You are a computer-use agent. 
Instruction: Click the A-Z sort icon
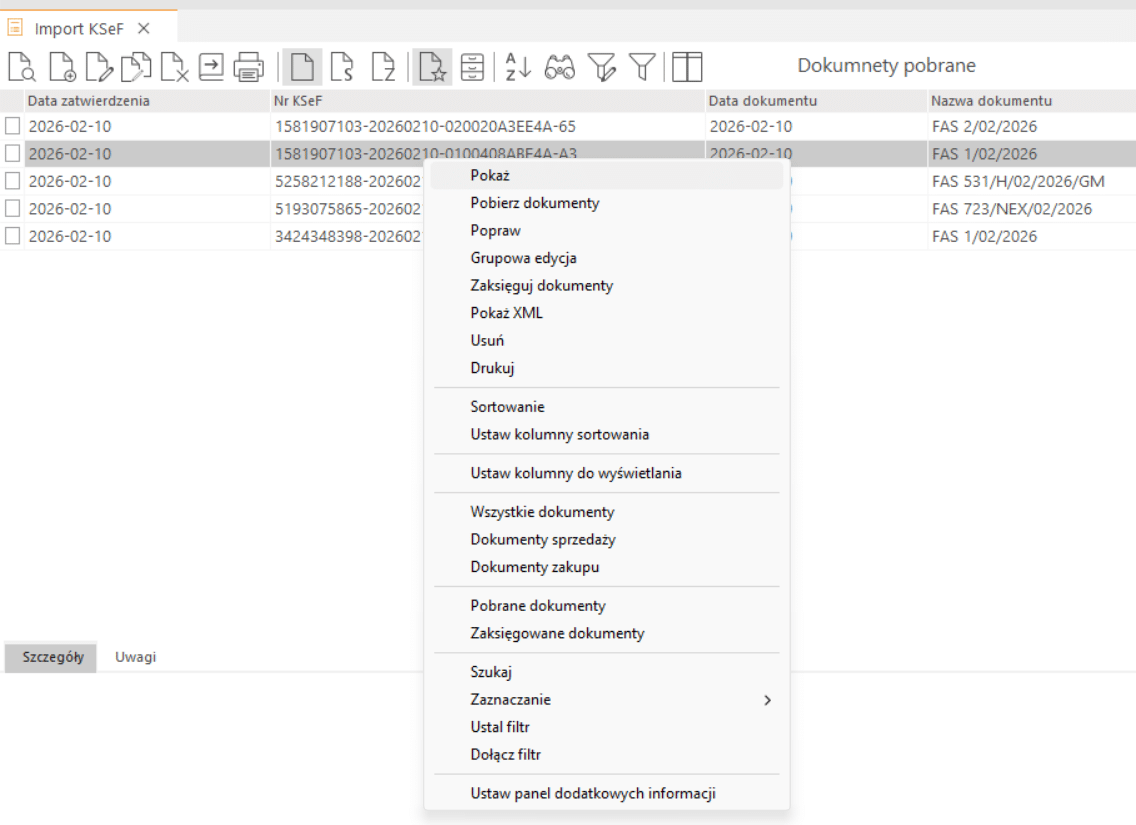point(517,67)
